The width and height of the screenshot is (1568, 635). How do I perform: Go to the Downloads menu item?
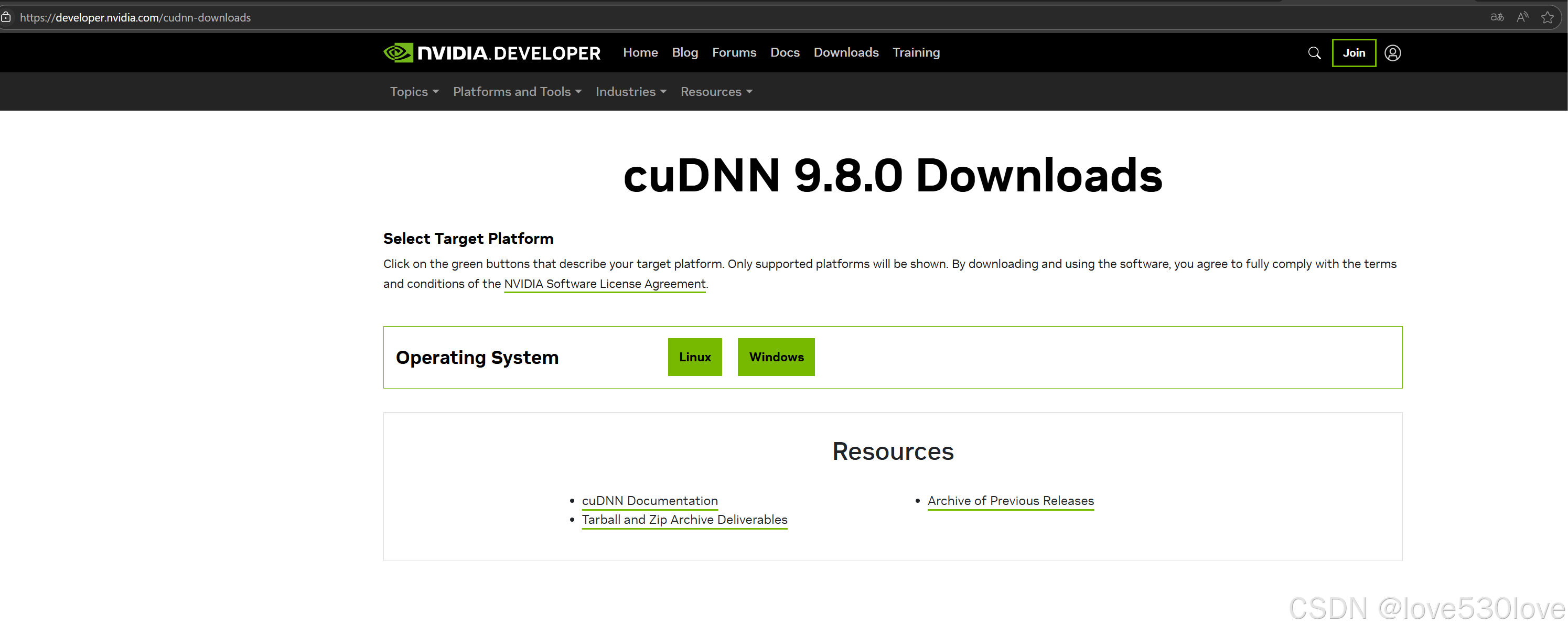click(845, 52)
